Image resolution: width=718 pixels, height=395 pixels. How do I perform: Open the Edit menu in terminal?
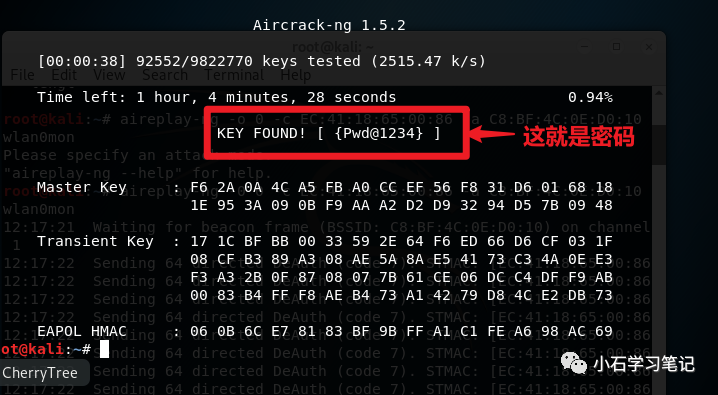click(62, 75)
